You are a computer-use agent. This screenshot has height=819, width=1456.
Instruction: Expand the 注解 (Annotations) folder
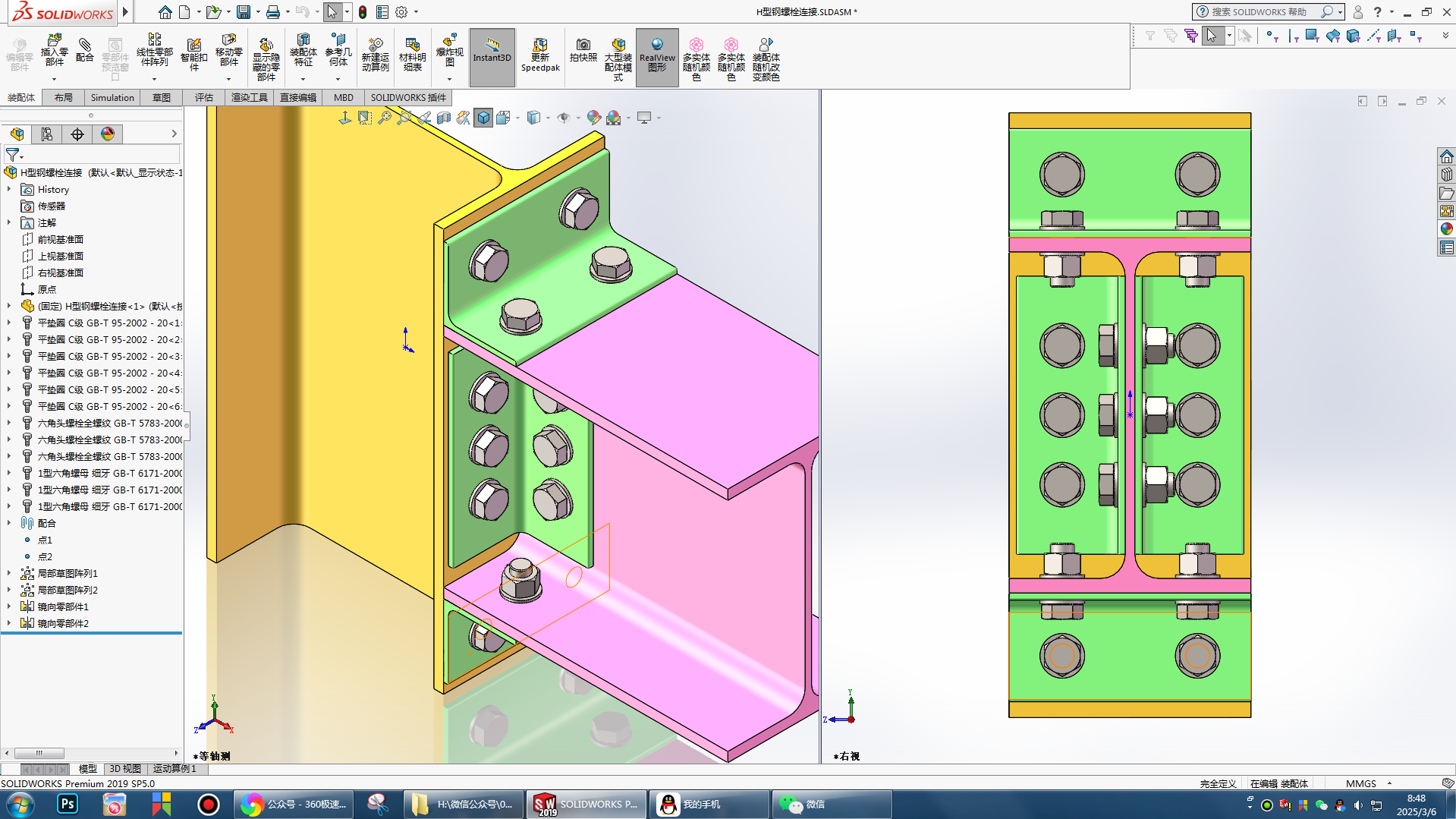click(9, 222)
